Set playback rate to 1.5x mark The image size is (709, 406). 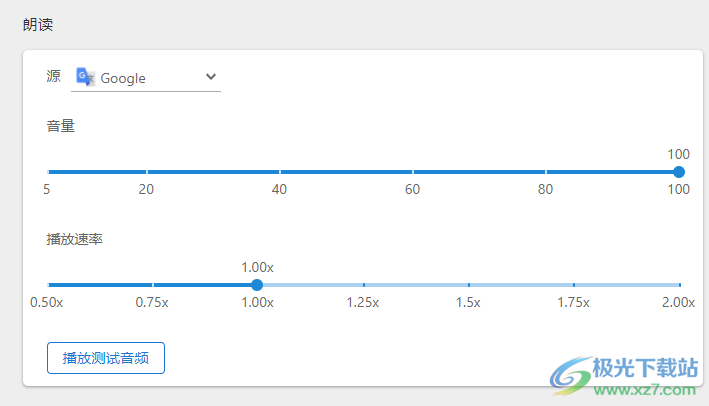click(x=468, y=285)
